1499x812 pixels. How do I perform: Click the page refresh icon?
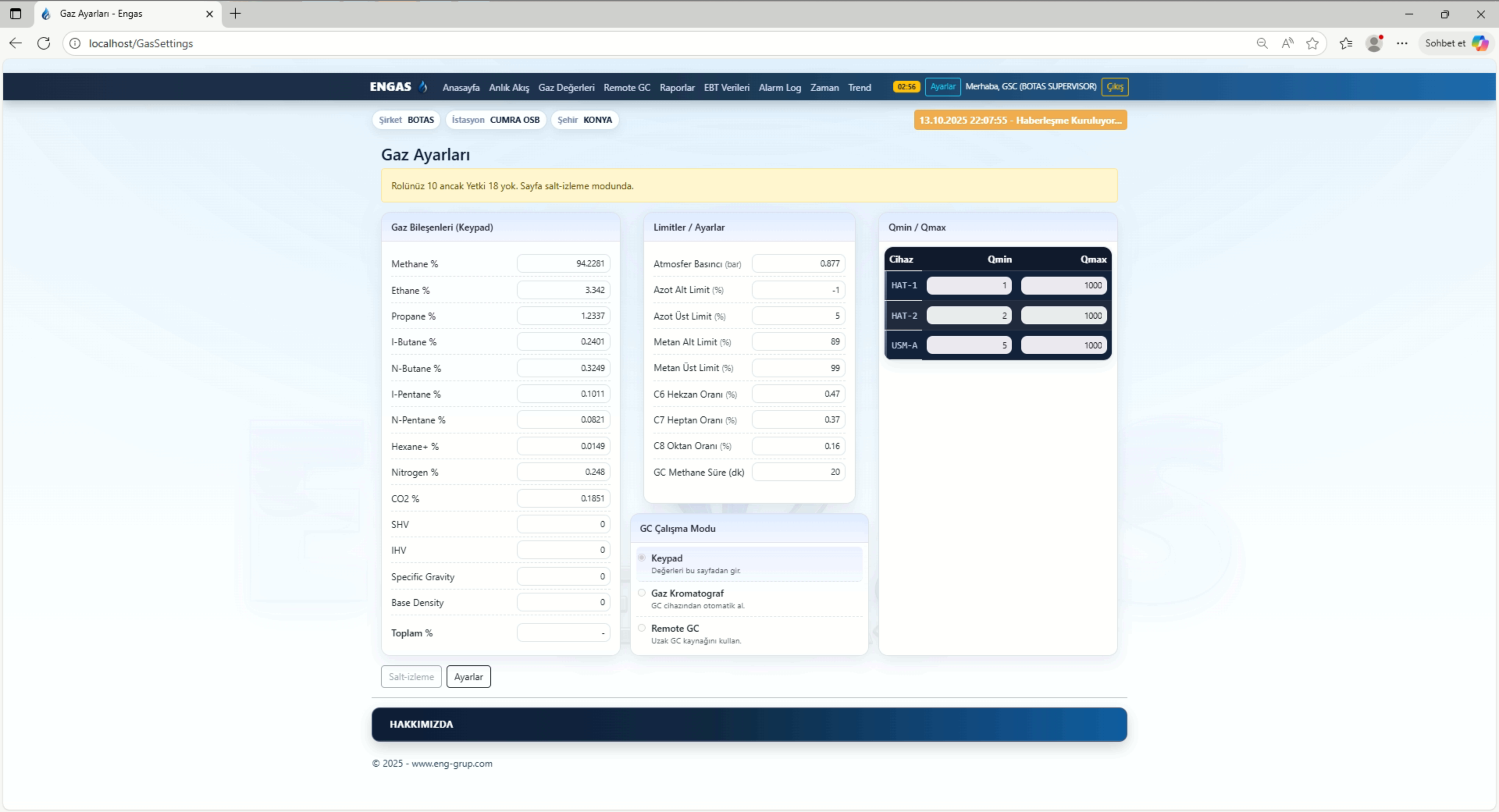(44, 43)
